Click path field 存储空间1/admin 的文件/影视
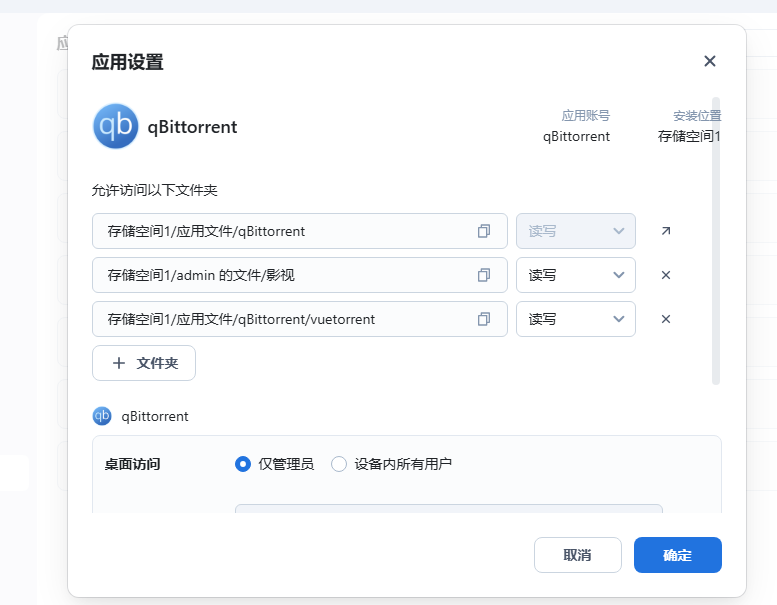 pos(300,275)
